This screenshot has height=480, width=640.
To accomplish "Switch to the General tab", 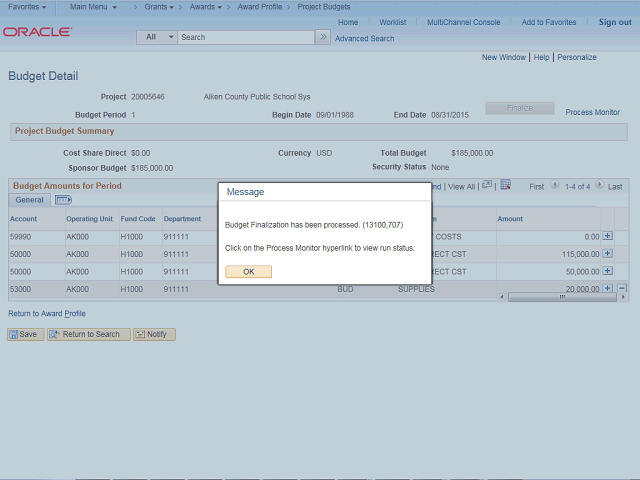I will [29, 200].
